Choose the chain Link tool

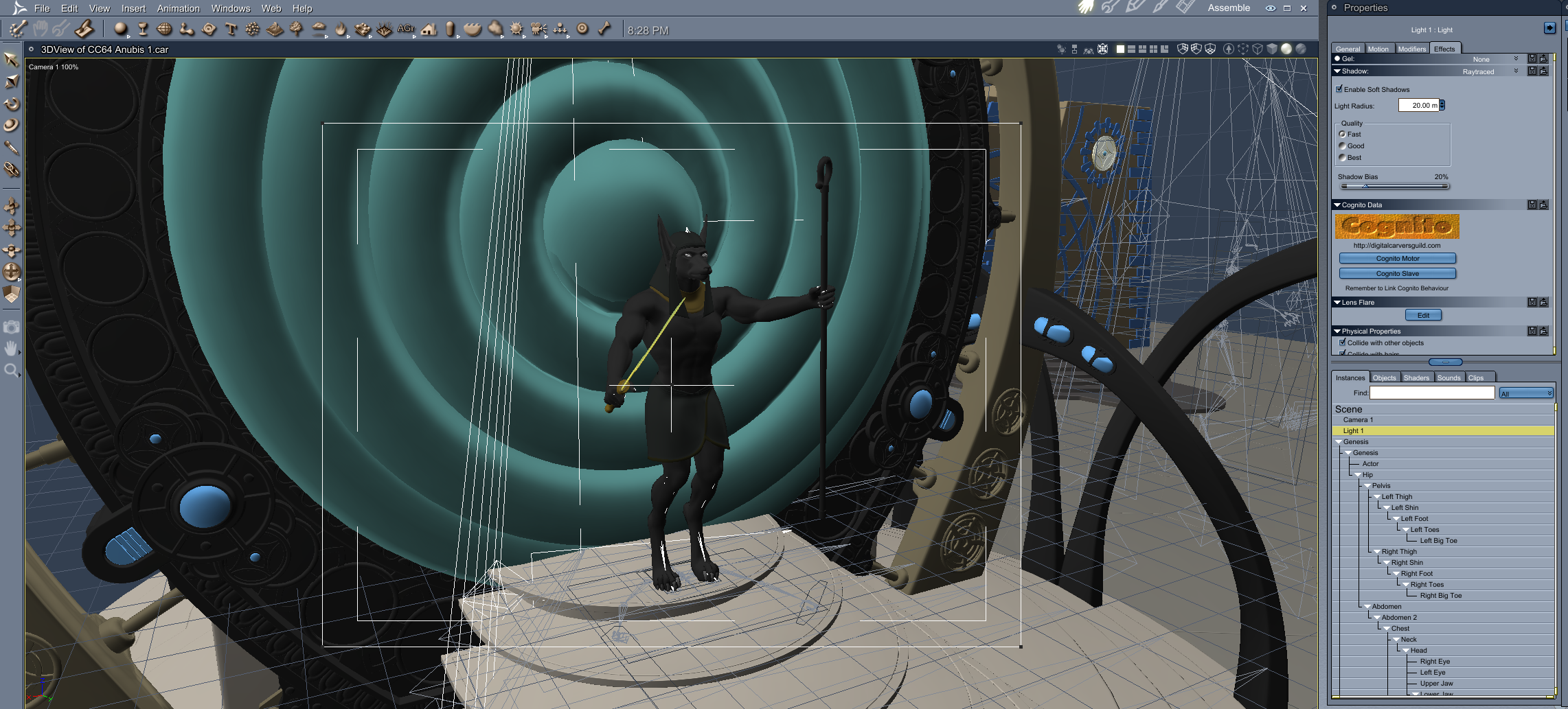(x=11, y=170)
